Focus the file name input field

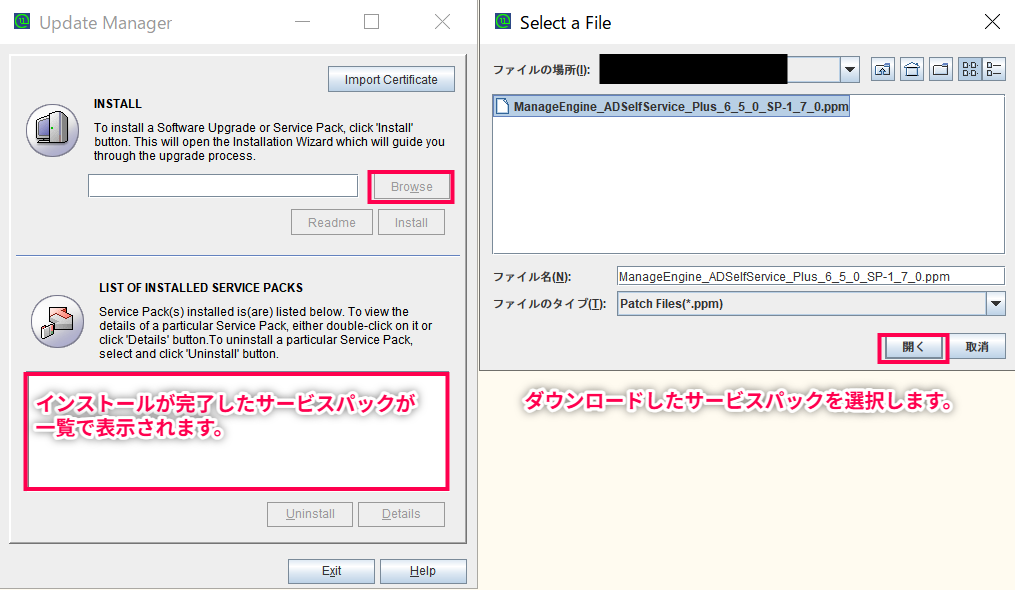[x=810, y=277]
